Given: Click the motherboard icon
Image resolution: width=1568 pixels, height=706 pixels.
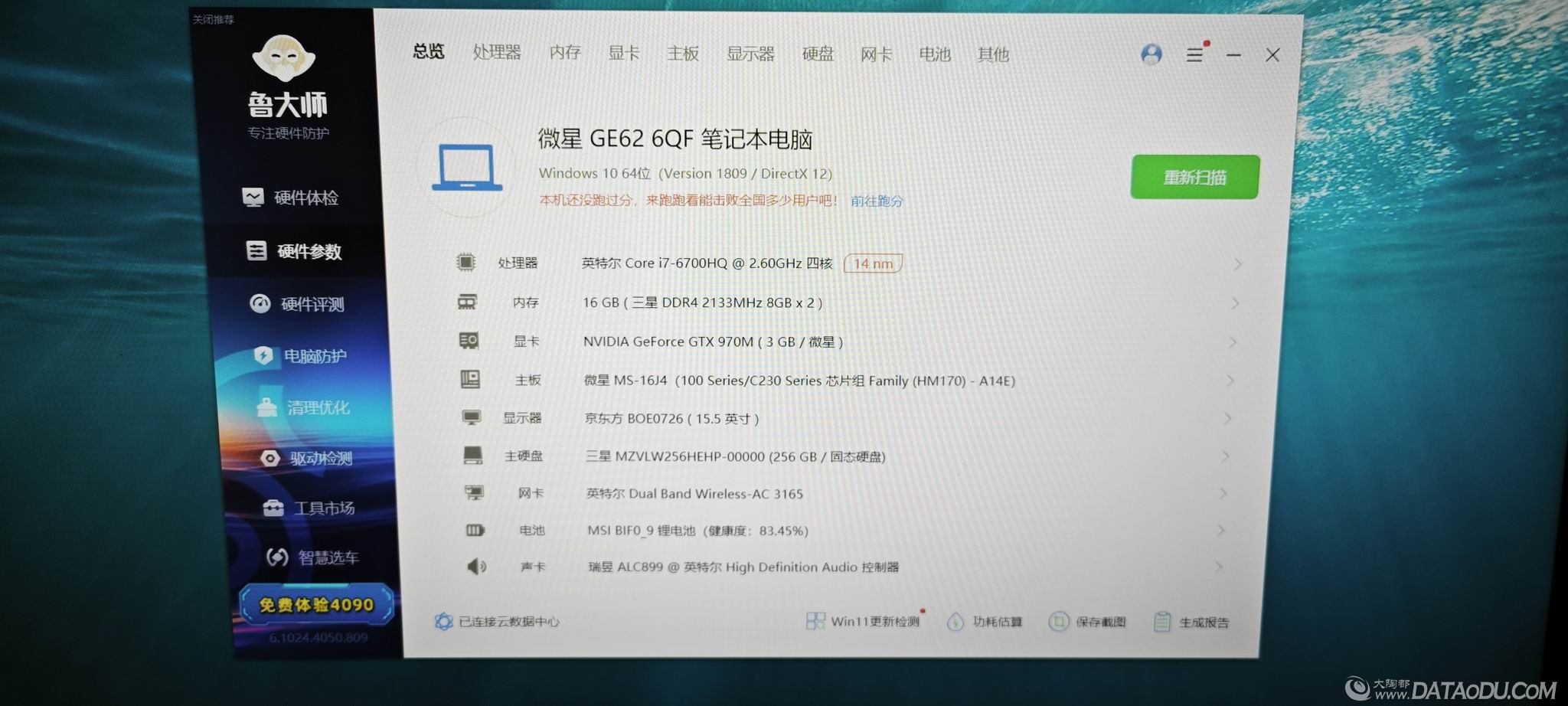Looking at the screenshot, I should tap(470, 378).
